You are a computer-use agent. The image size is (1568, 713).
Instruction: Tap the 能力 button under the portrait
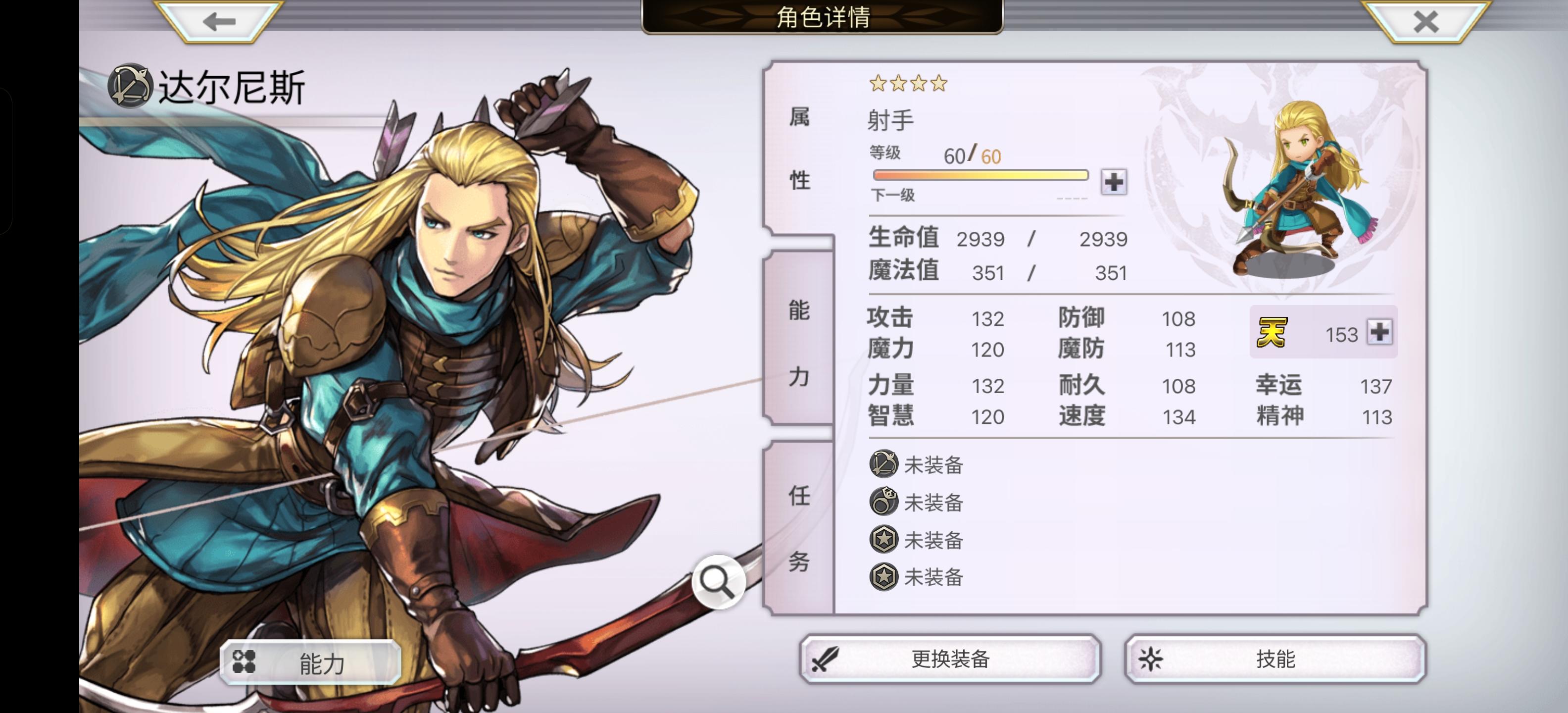pyautogui.click(x=310, y=662)
